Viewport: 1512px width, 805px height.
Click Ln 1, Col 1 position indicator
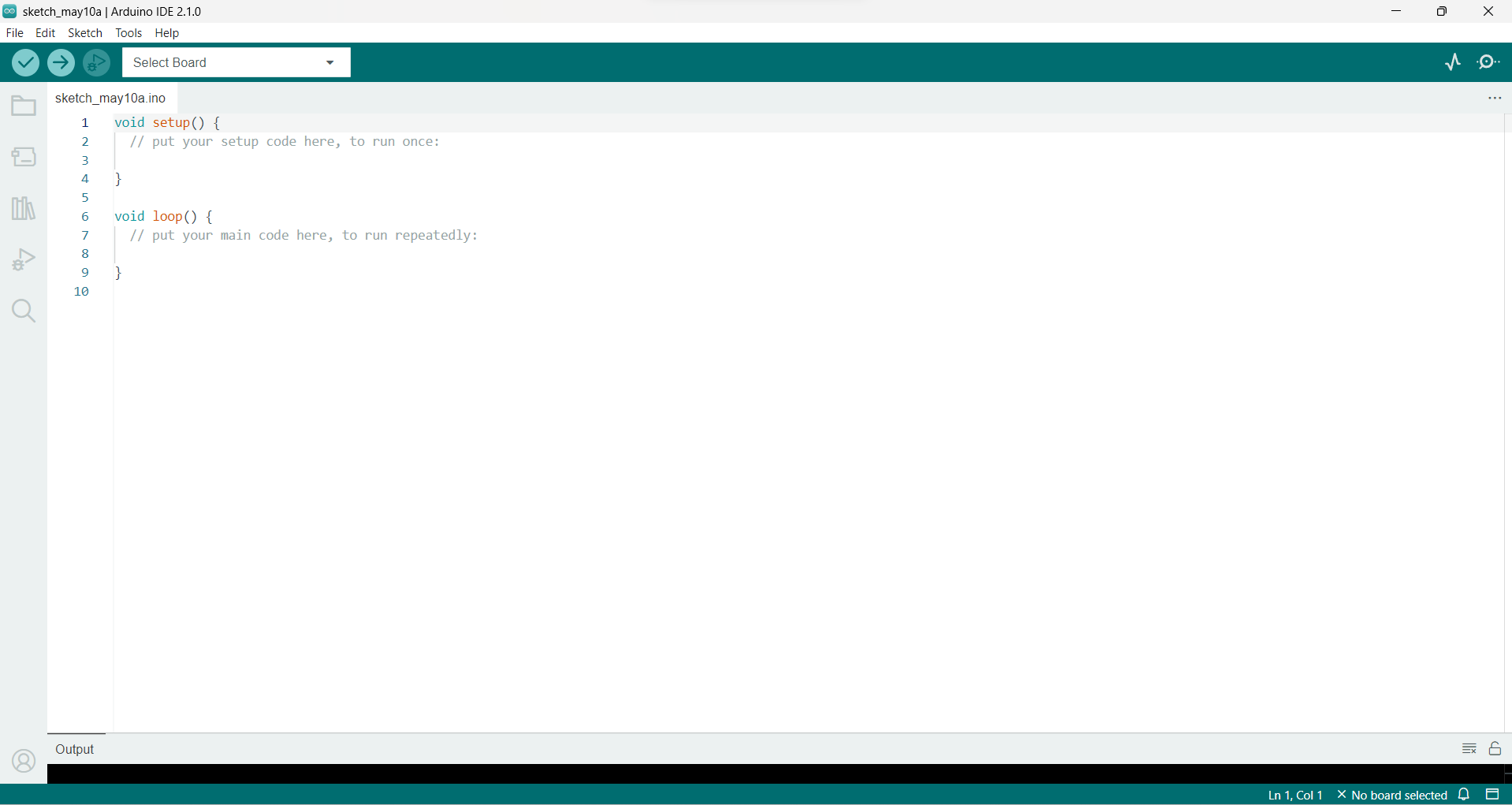point(1294,795)
